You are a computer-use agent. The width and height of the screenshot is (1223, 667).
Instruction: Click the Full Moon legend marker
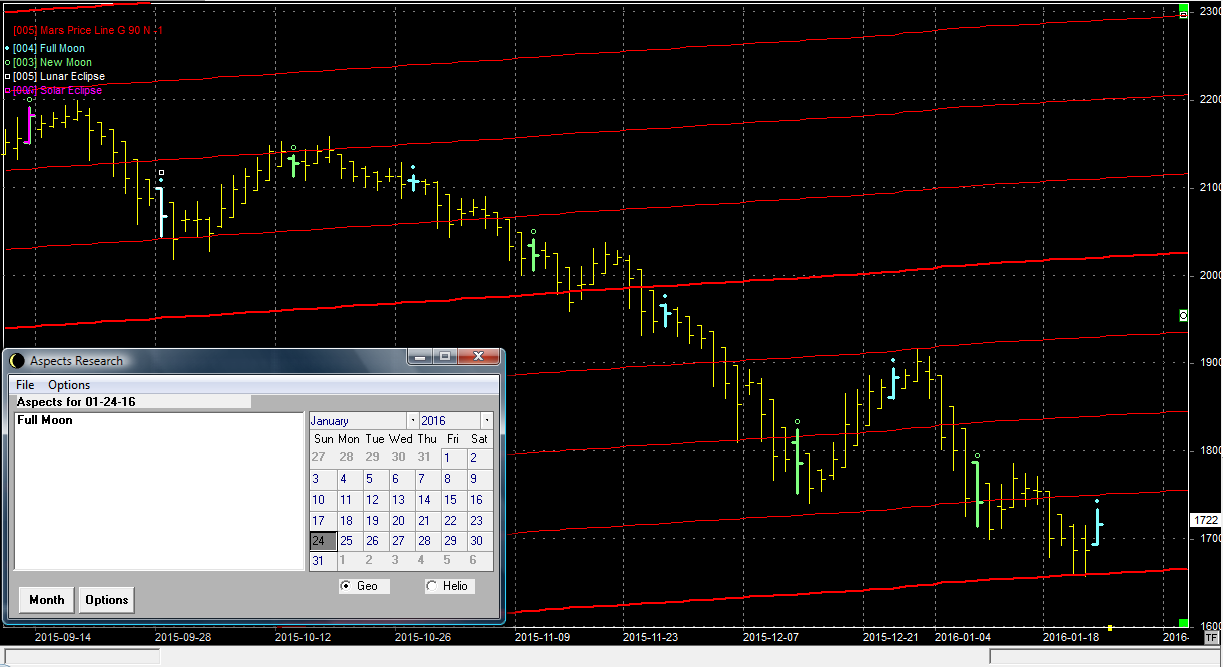tap(7, 48)
